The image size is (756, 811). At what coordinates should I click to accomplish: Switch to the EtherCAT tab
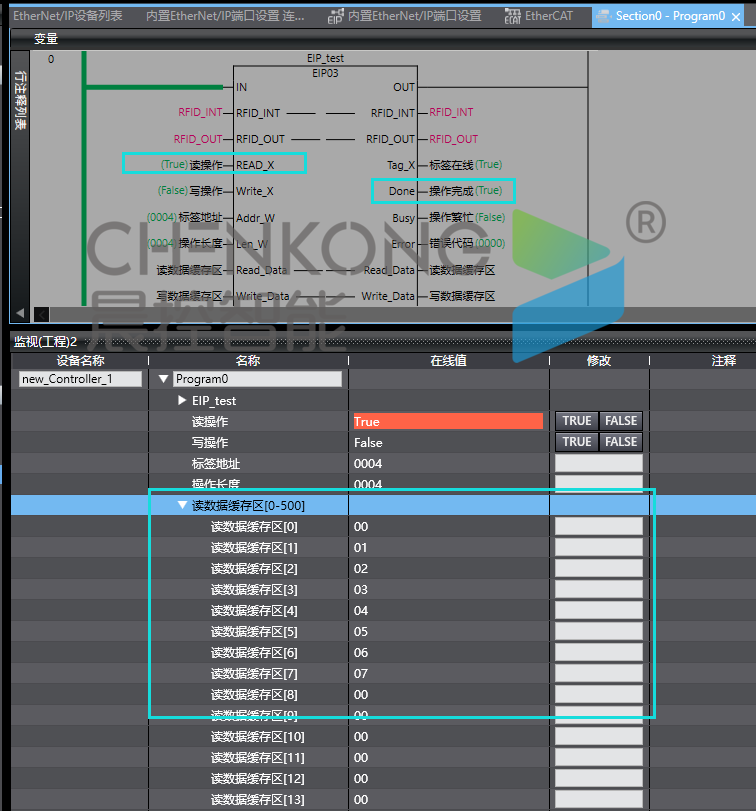pos(550,16)
